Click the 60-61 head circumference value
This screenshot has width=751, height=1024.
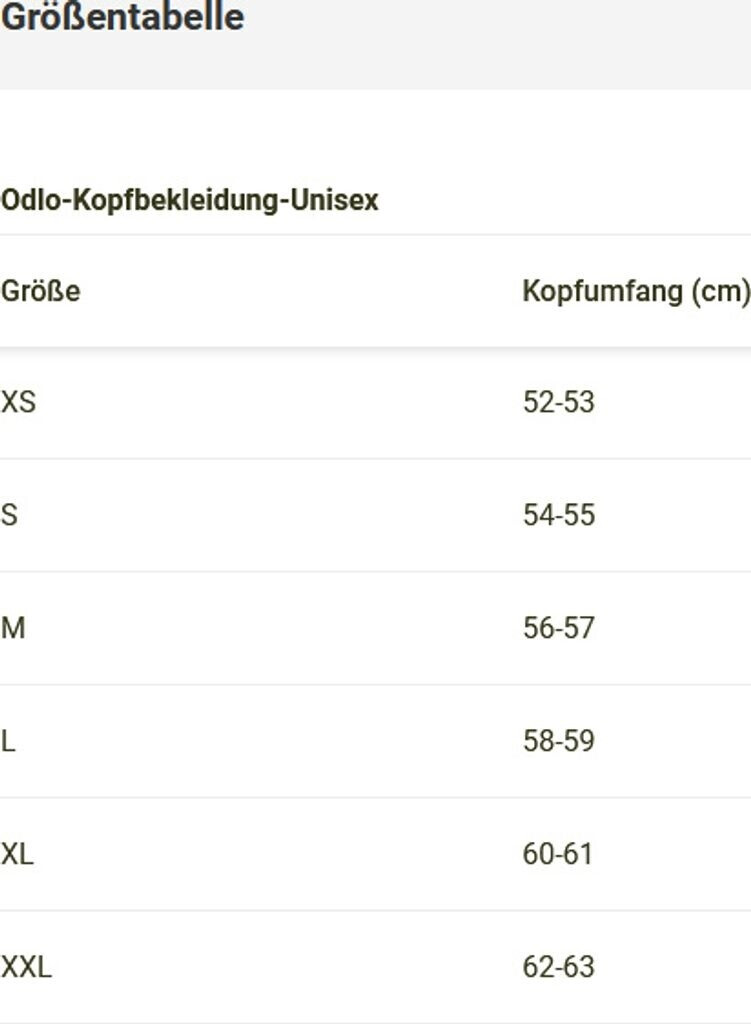click(558, 854)
